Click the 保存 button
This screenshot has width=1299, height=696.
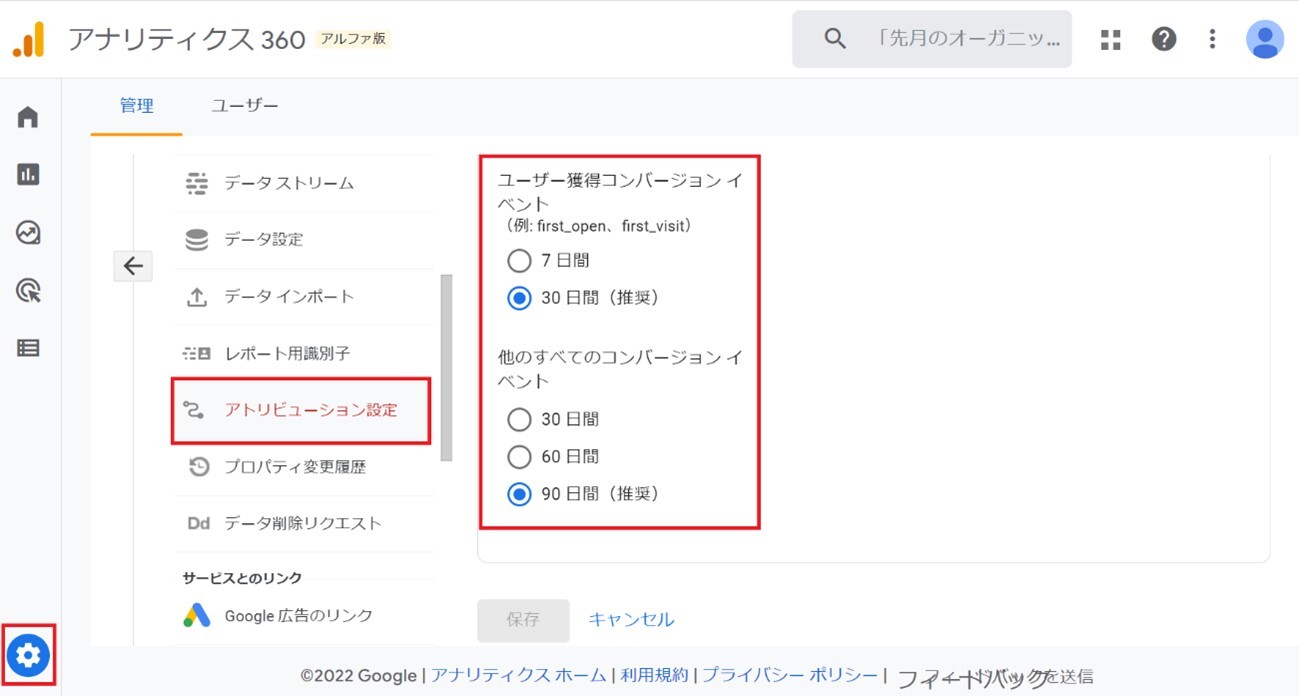click(523, 620)
